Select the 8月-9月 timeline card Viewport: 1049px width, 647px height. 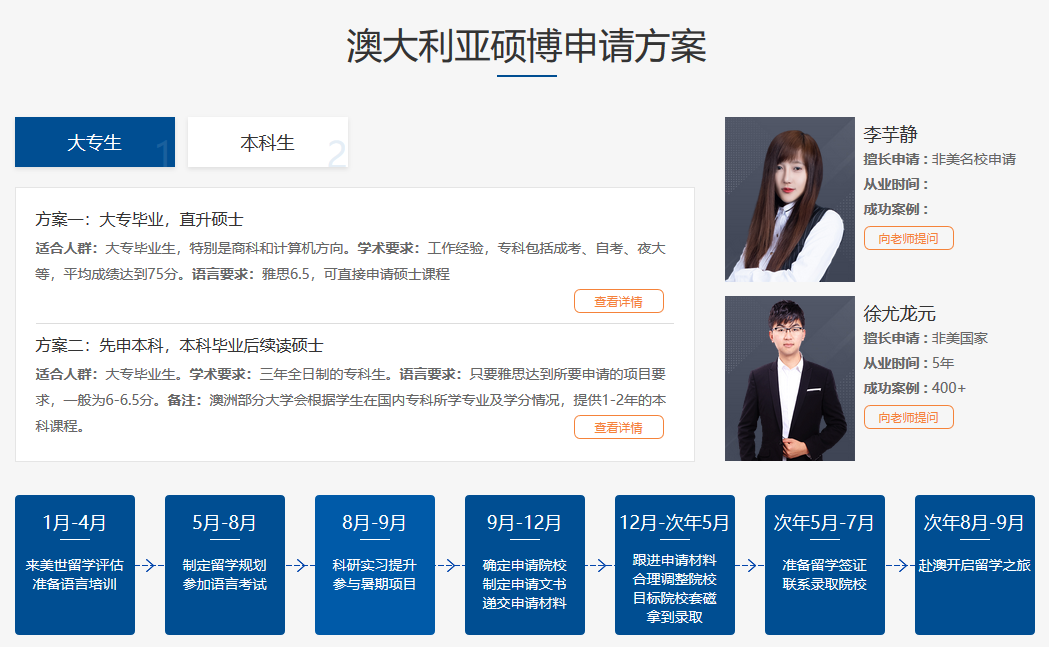375,565
